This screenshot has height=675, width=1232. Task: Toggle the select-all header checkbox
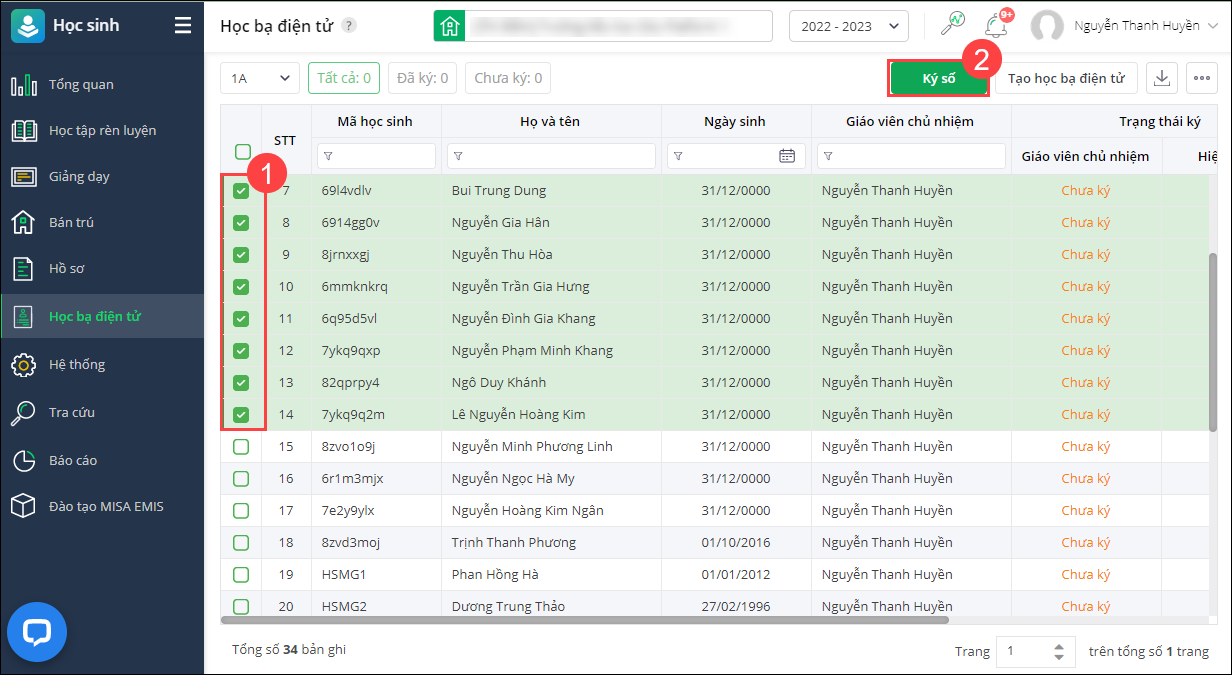click(242, 152)
